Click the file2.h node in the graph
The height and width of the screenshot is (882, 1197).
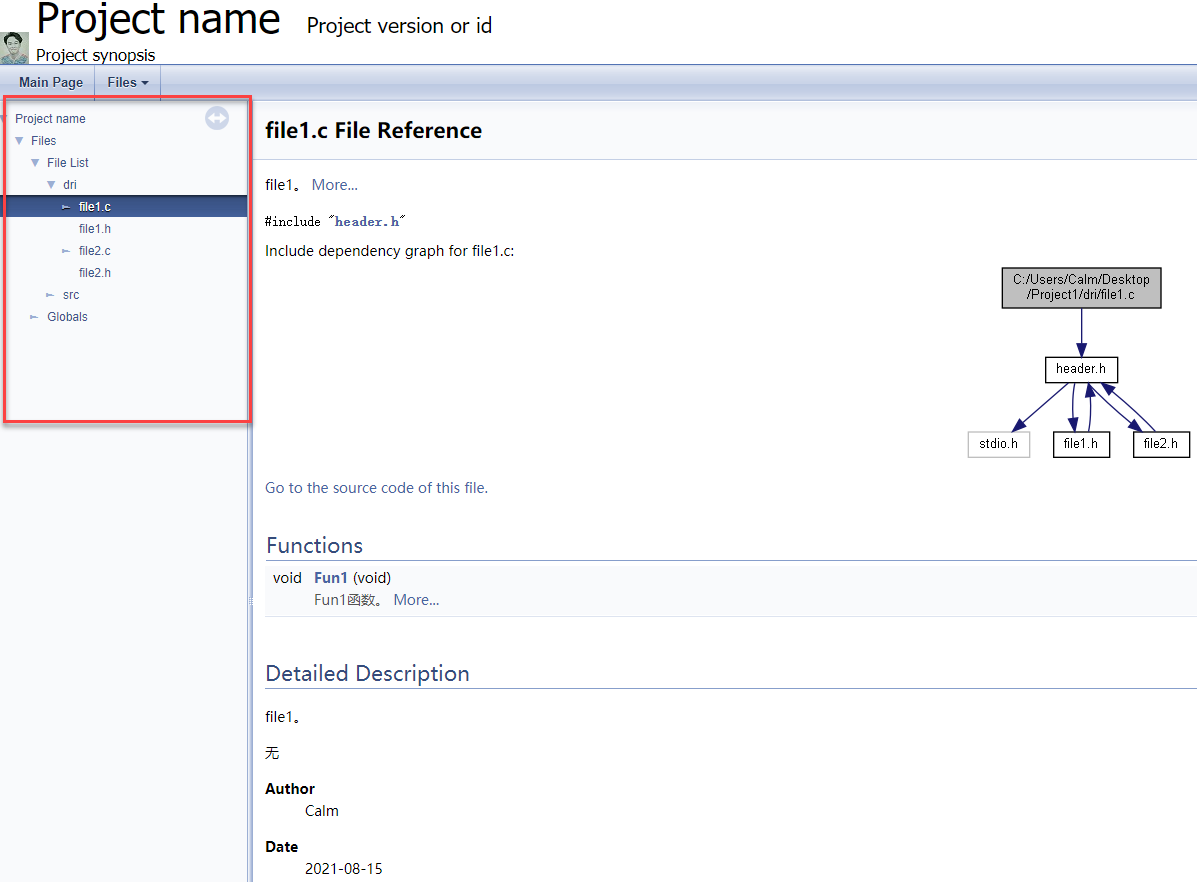(x=1161, y=444)
